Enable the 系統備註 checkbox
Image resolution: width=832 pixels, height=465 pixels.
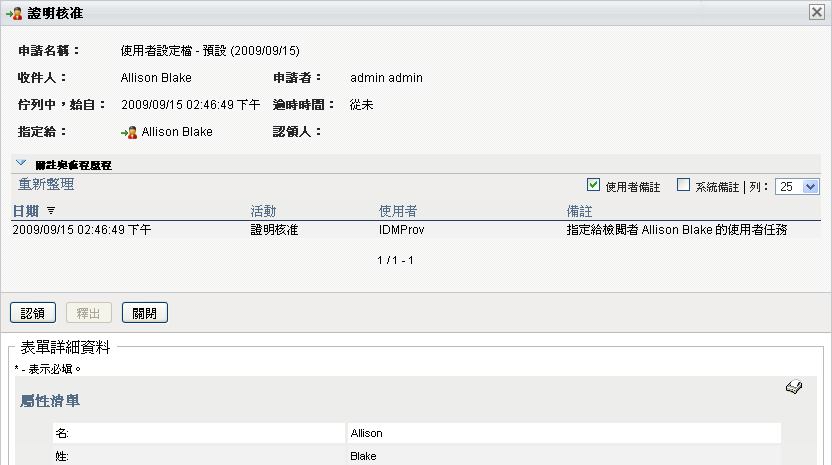(x=684, y=185)
